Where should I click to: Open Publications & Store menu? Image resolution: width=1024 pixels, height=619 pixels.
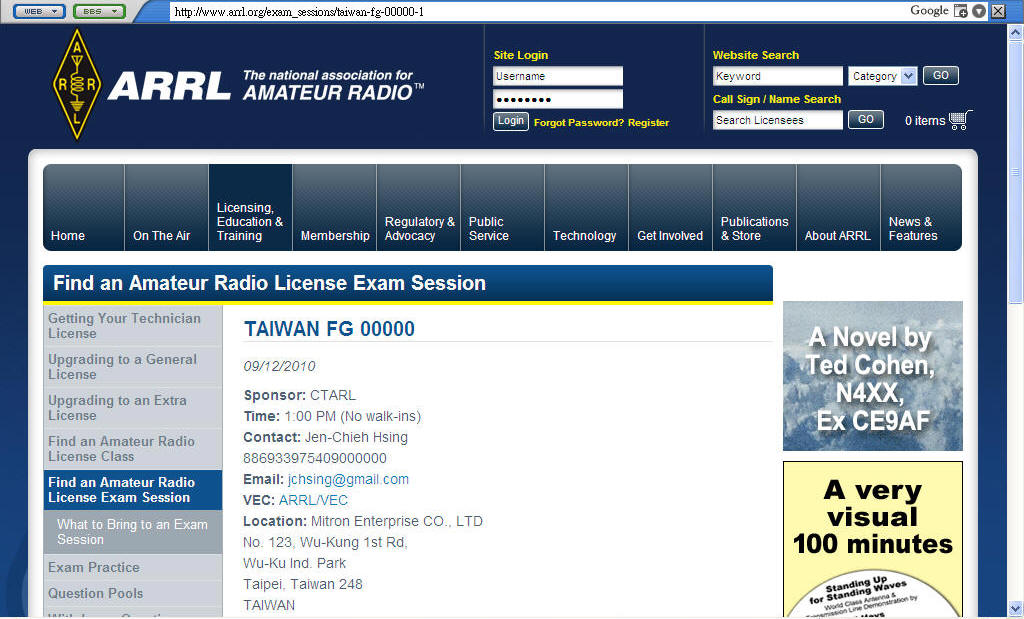(x=754, y=208)
